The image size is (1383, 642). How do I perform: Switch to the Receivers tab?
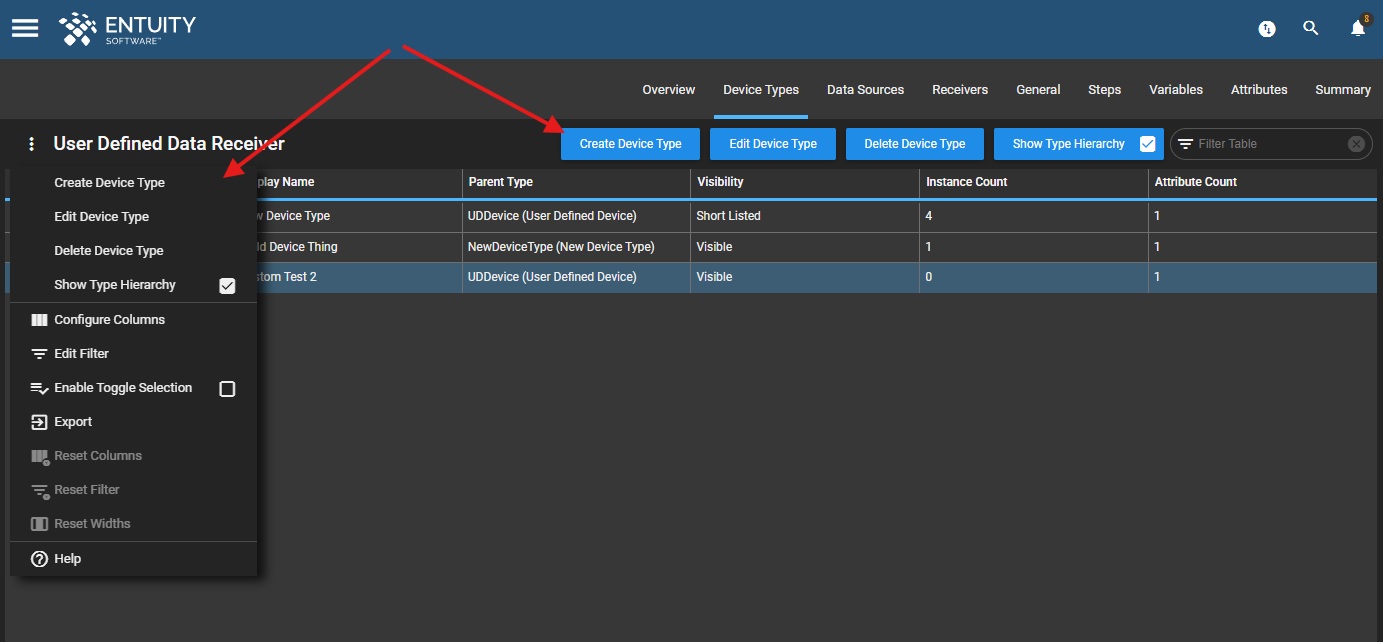point(960,90)
